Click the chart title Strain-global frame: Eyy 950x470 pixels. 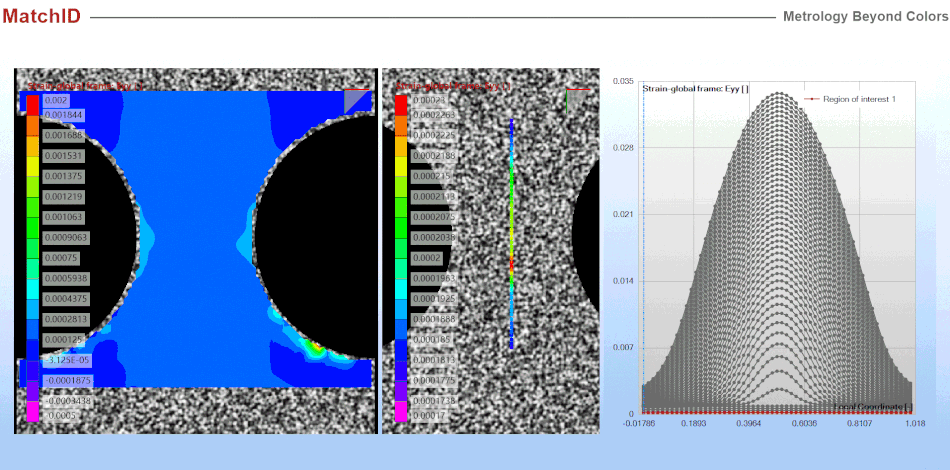click(696, 89)
